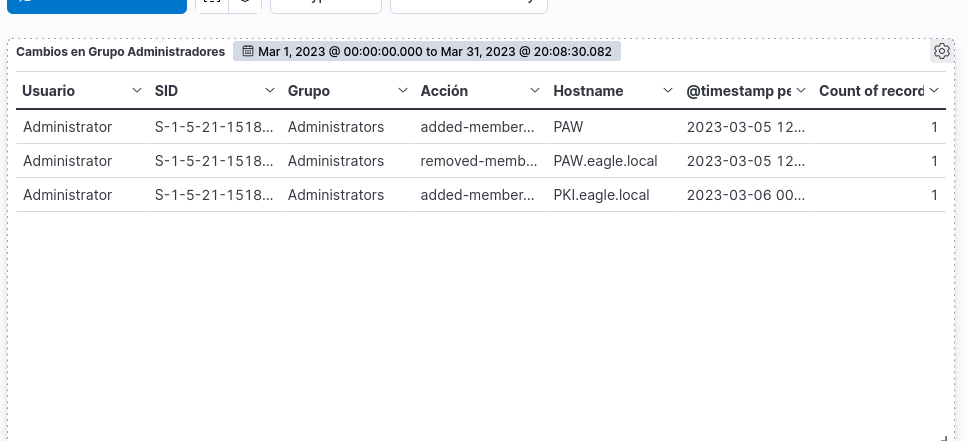Open Grupo column header chevron
This screenshot has height=441, width=967.
coord(402,91)
